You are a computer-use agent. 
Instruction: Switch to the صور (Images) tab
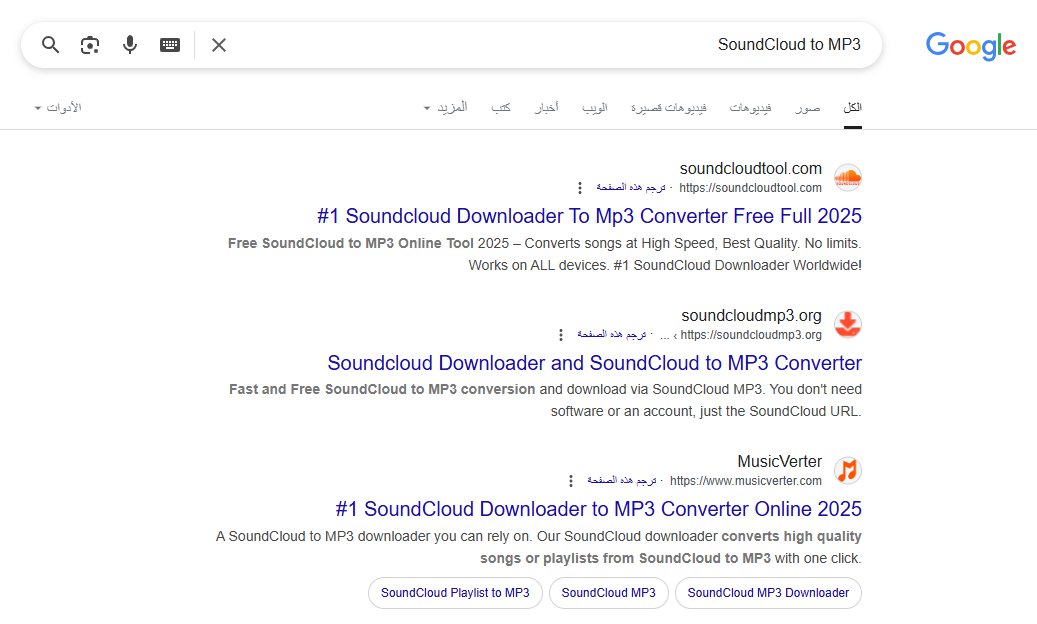tap(806, 107)
